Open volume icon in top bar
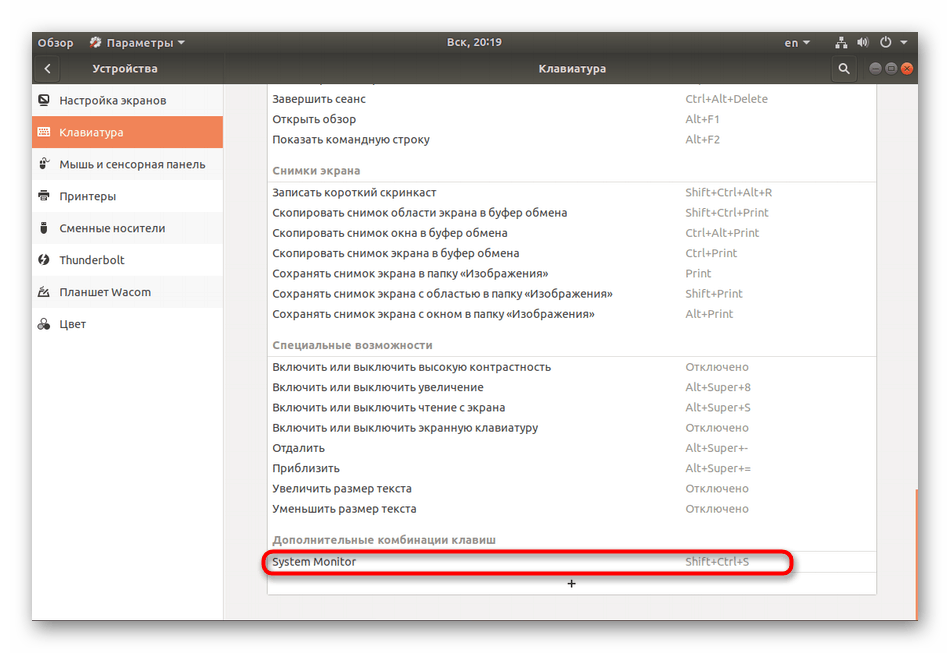Screen dimensions: 950x653 (863, 42)
